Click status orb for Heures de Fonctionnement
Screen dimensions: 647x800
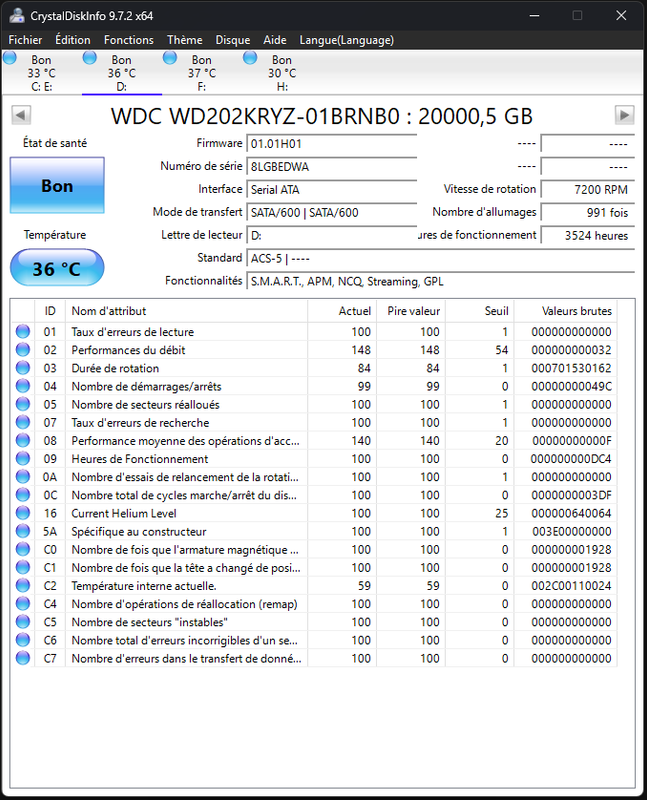pyautogui.click(x=23, y=458)
